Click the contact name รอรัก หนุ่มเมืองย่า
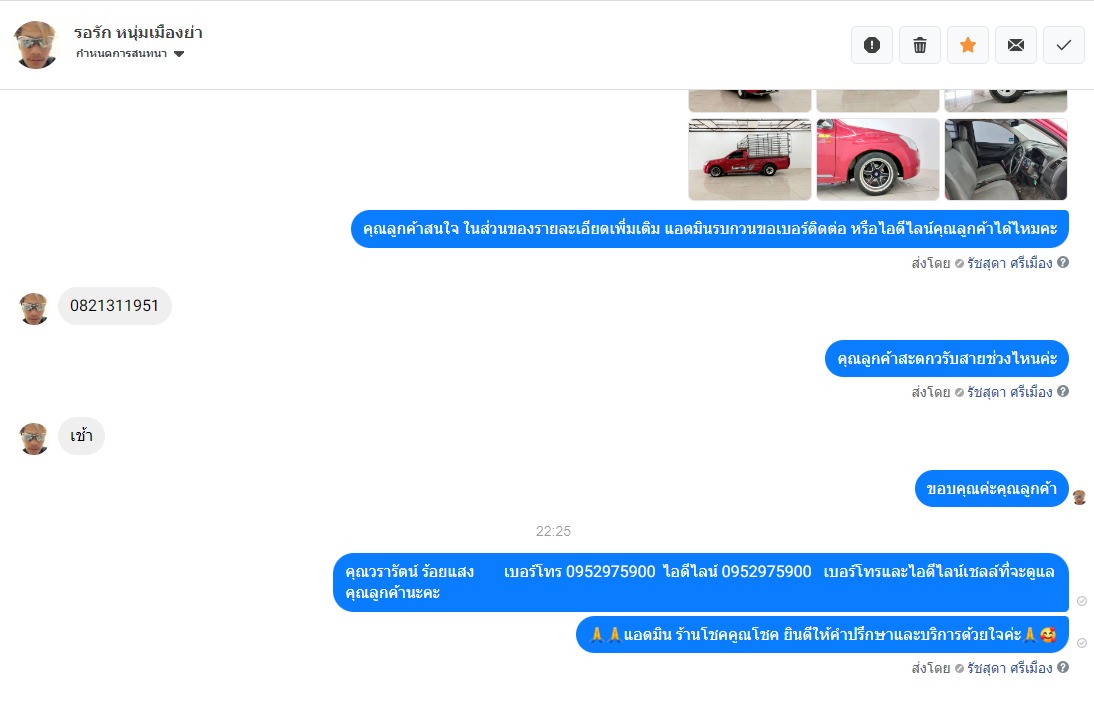The height and width of the screenshot is (711, 1094). tap(138, 33)
